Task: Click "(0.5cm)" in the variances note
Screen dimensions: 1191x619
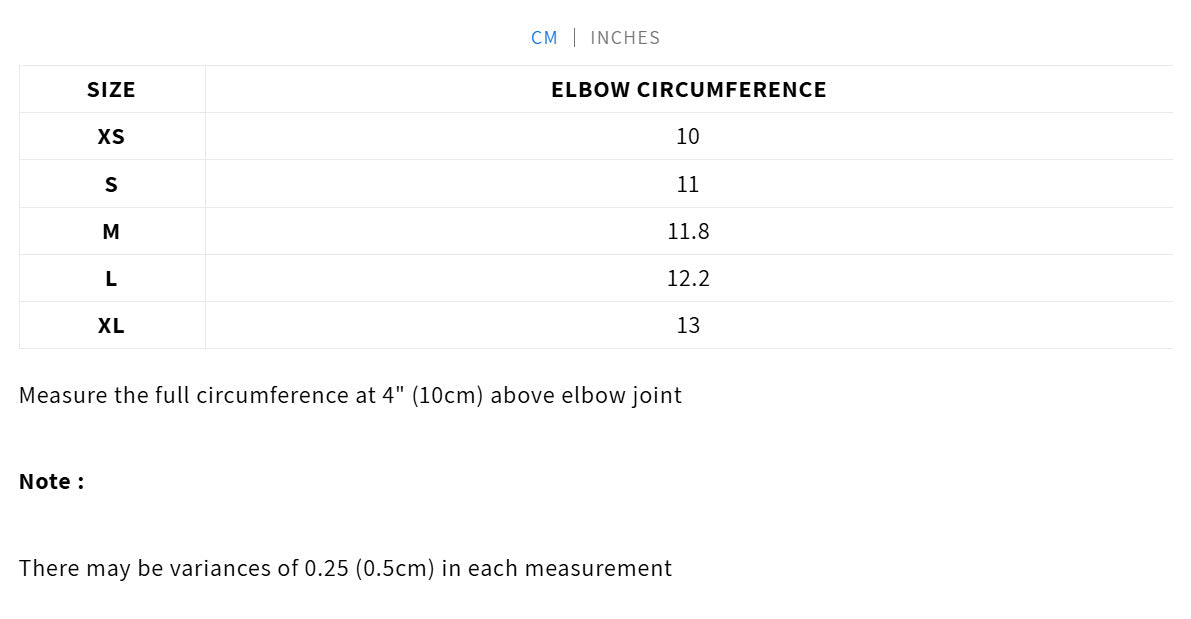Action: [x=395, y=569]
